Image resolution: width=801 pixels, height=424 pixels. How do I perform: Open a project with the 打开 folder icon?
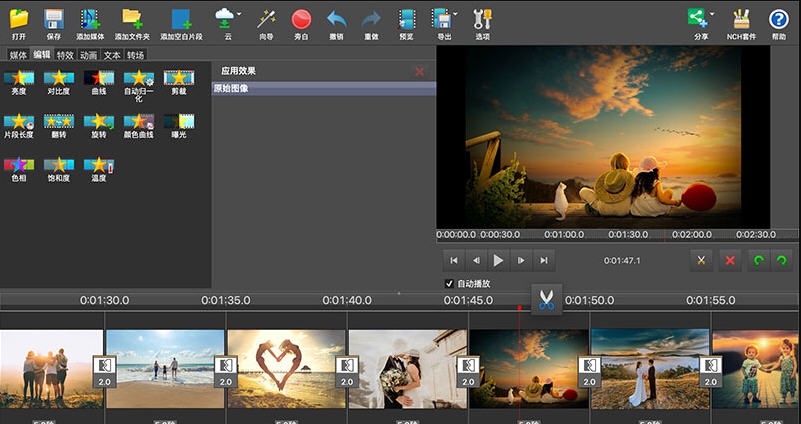(x=19, y=19)
